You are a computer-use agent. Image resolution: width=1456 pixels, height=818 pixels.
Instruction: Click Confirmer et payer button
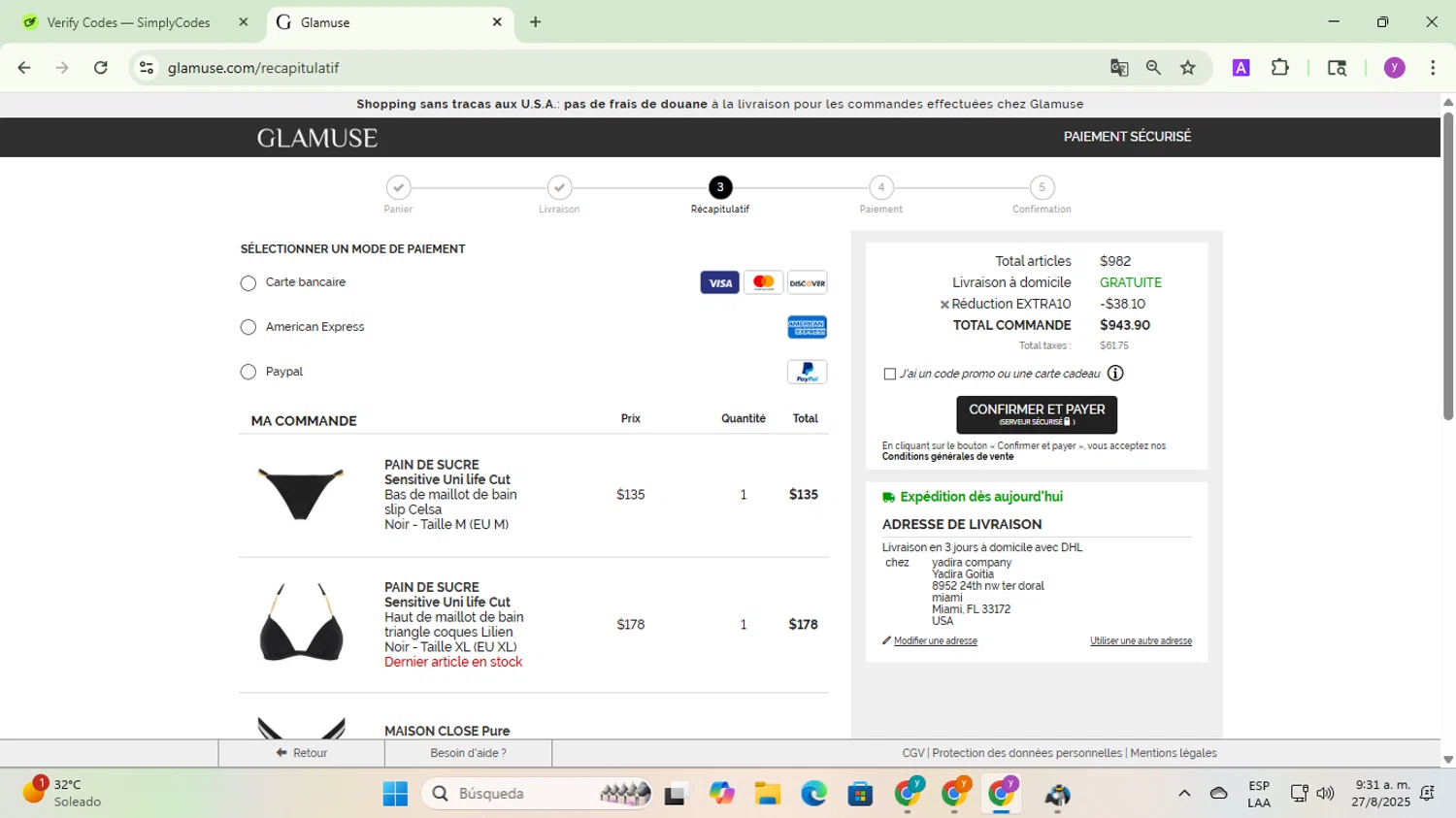tap(1037, 414)
